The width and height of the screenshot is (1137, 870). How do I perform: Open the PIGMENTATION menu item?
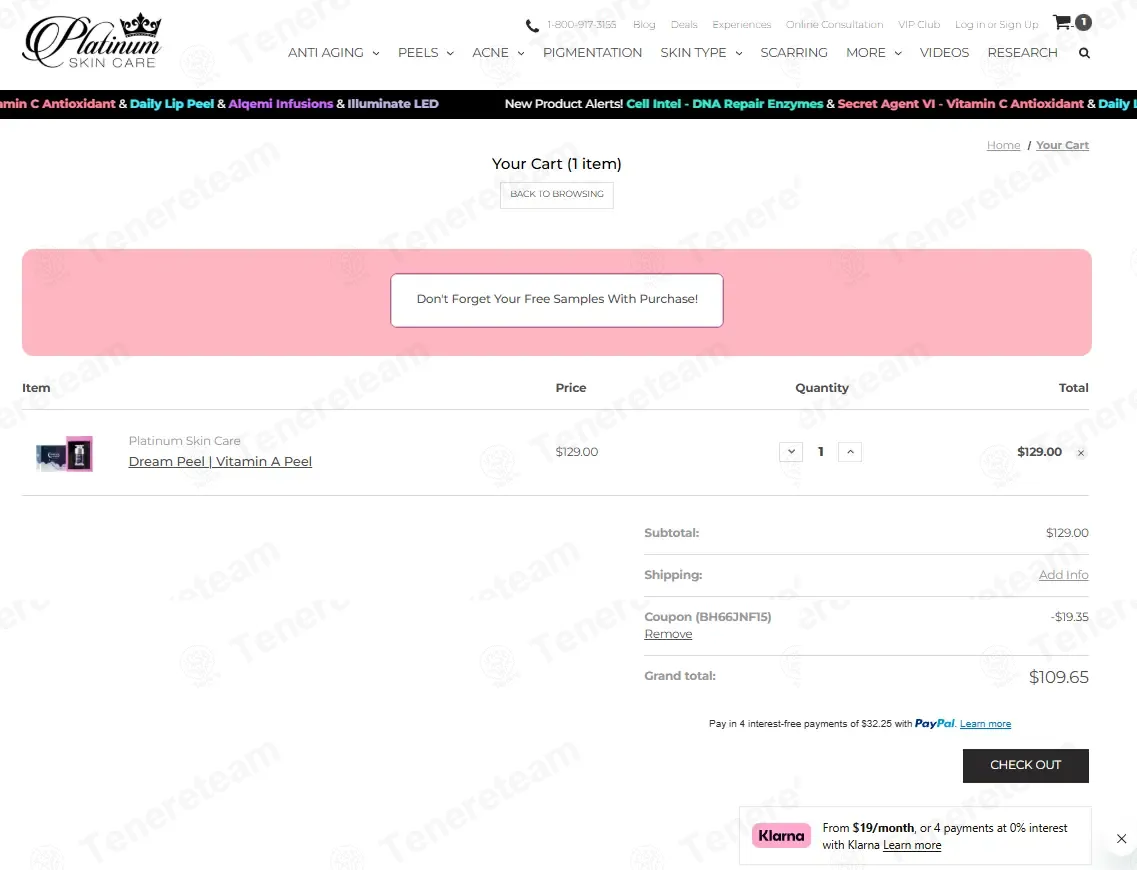pos(592,53)
